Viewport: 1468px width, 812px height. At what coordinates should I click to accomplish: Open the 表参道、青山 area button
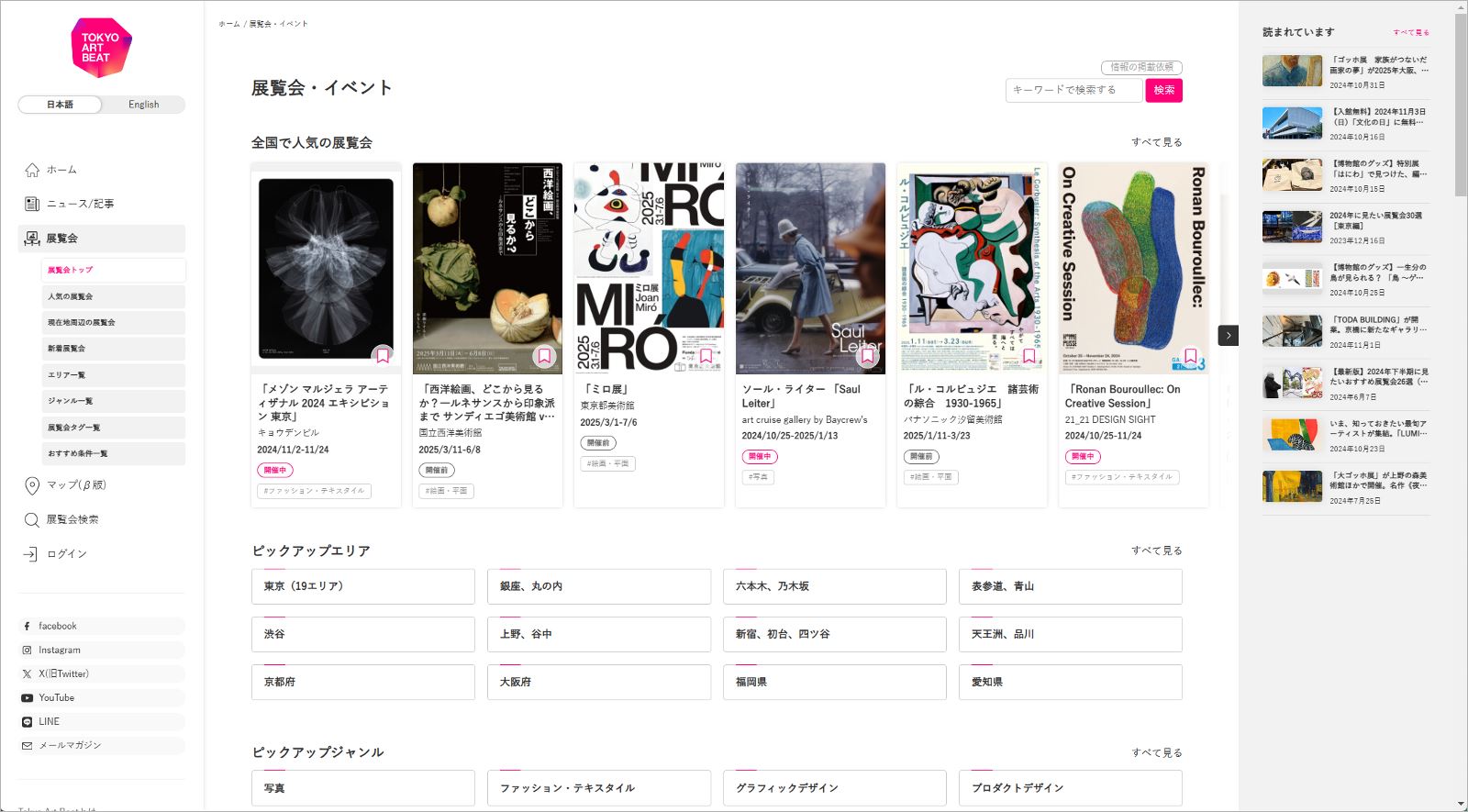click(1071, 586)
